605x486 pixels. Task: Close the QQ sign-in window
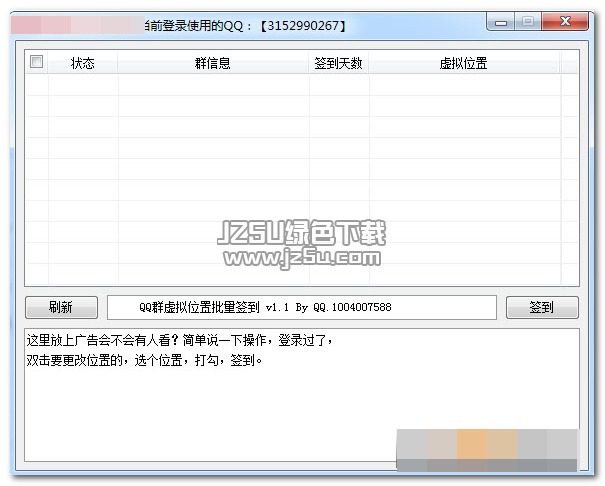tap(565, 22)
